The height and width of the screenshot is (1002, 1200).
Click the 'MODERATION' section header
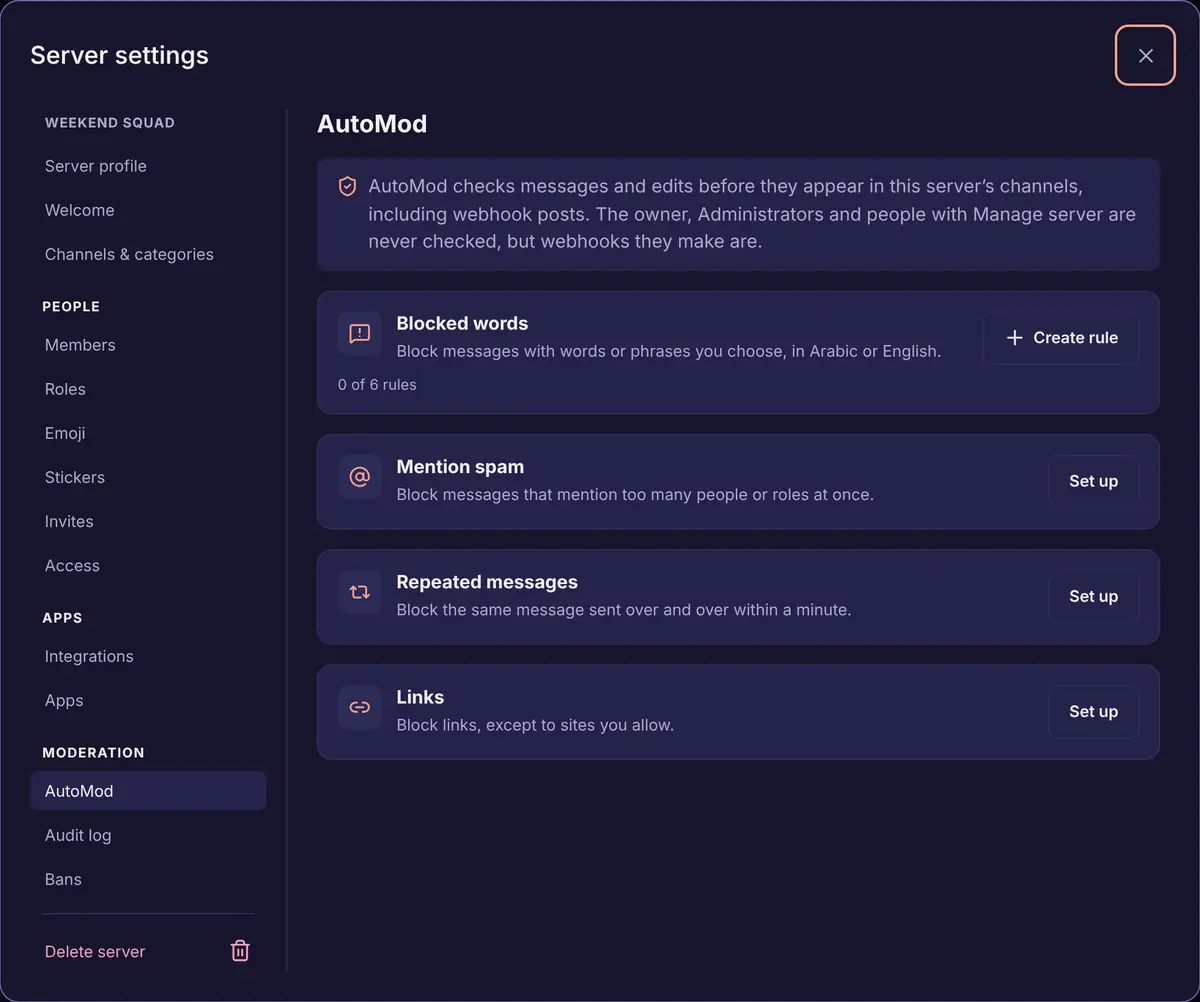[93, 752]
